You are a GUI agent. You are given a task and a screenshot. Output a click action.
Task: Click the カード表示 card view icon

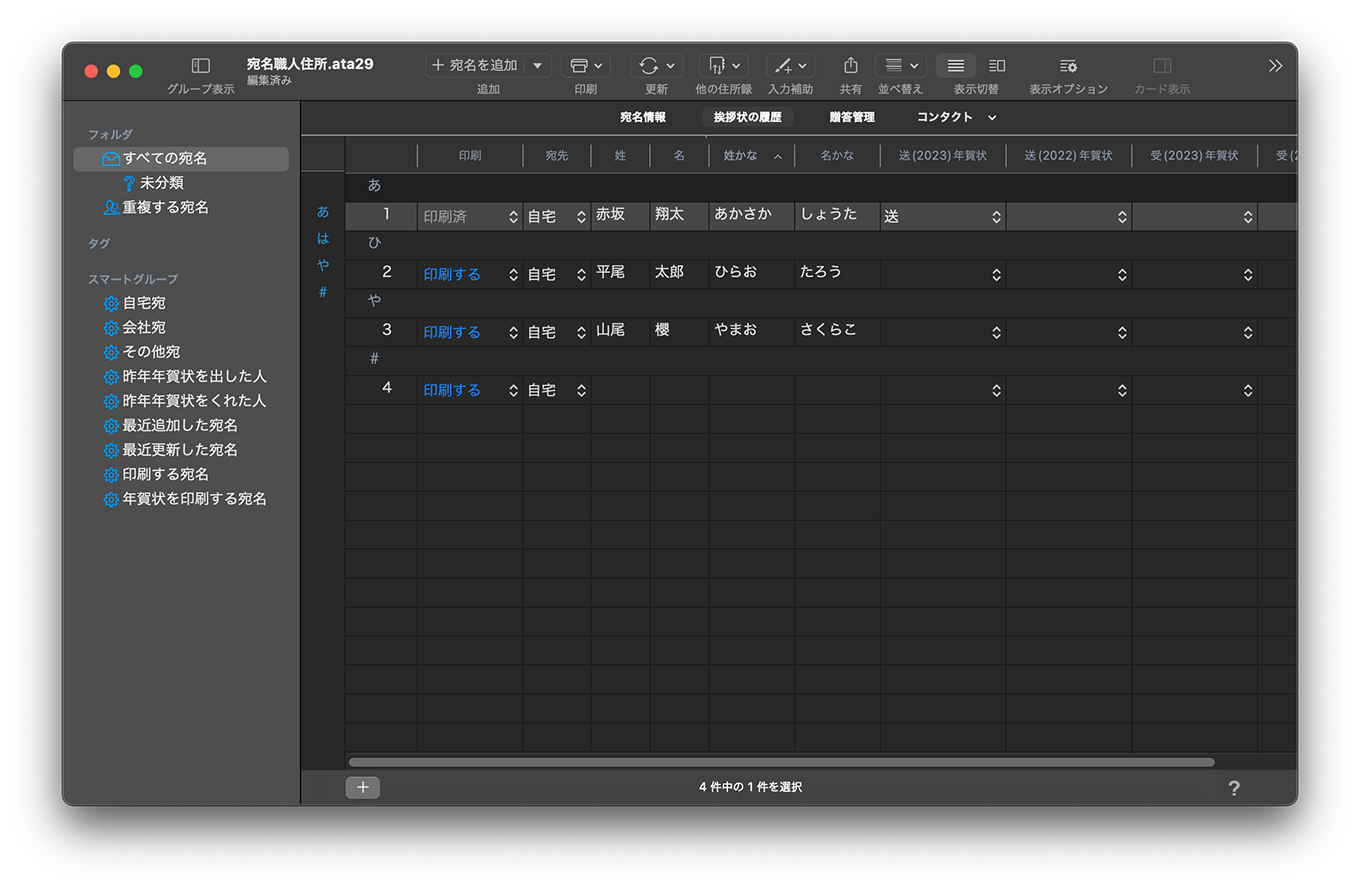pos(1162,66)
